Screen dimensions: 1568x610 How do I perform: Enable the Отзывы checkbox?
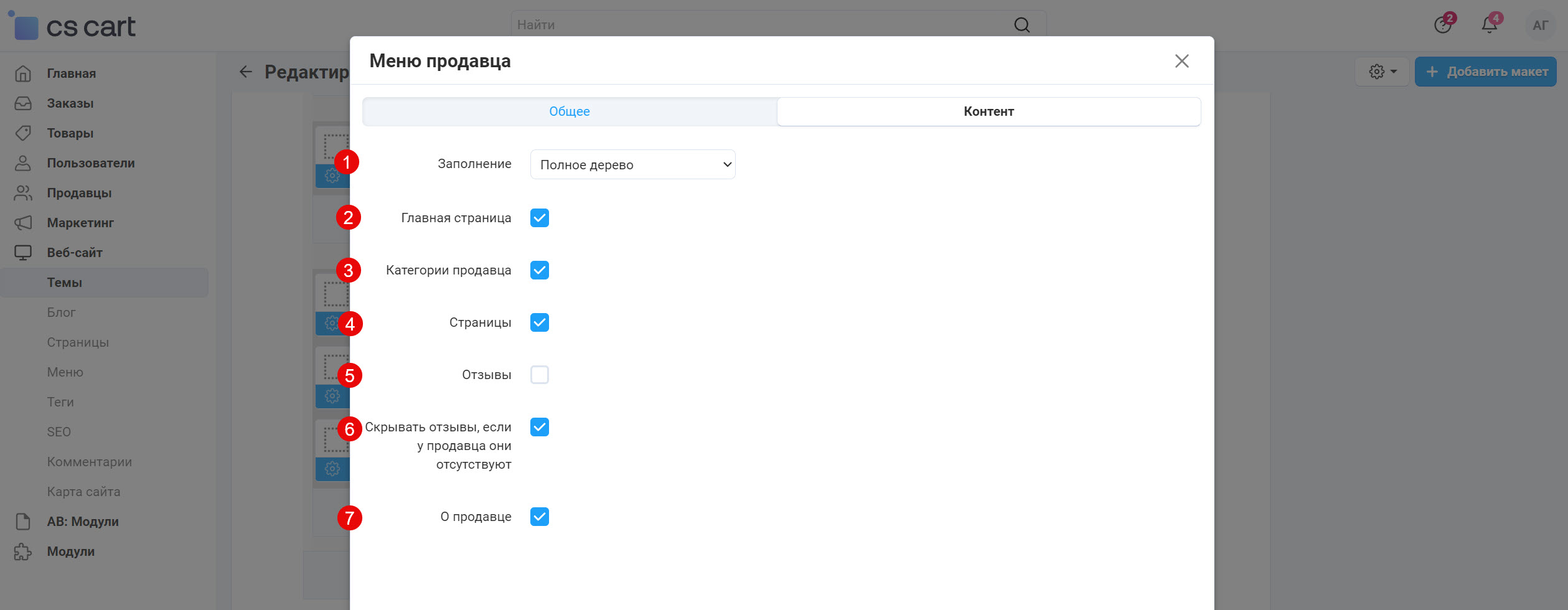(539, 375)
